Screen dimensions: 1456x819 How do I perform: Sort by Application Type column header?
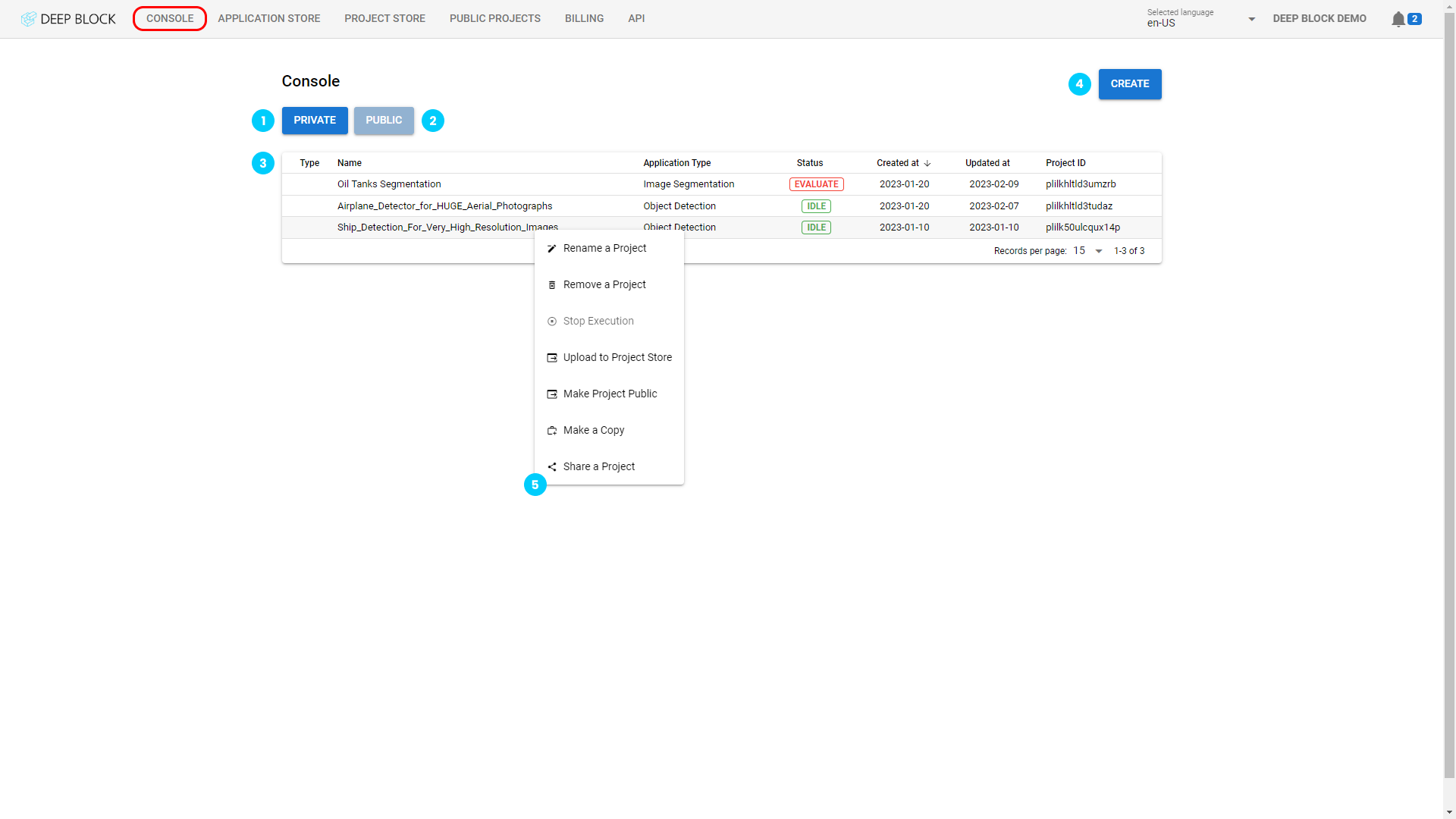coord(677,163)
